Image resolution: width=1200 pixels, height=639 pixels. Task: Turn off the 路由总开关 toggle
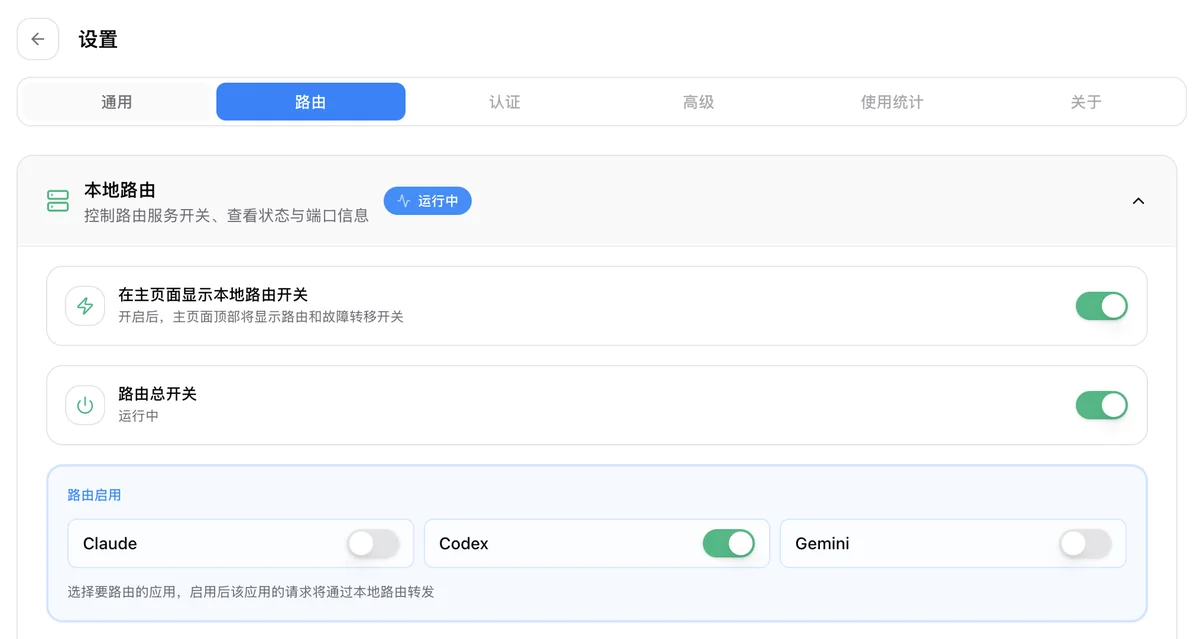click(x=1101, y=405)
